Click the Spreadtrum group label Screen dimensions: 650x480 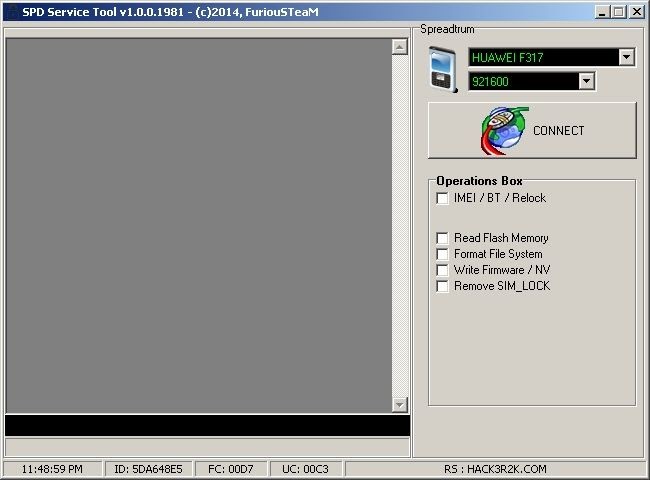tap(447, 29)
